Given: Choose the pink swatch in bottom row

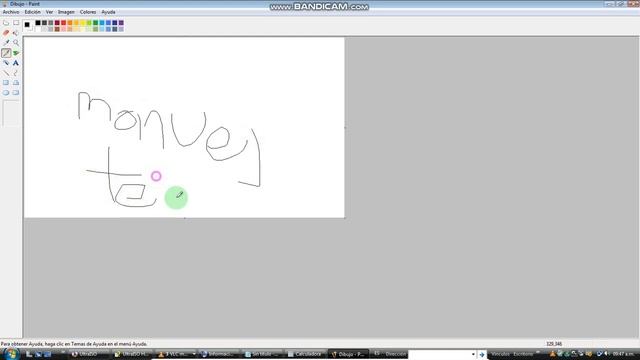Looking at the screenshot, I should point(64,29).
